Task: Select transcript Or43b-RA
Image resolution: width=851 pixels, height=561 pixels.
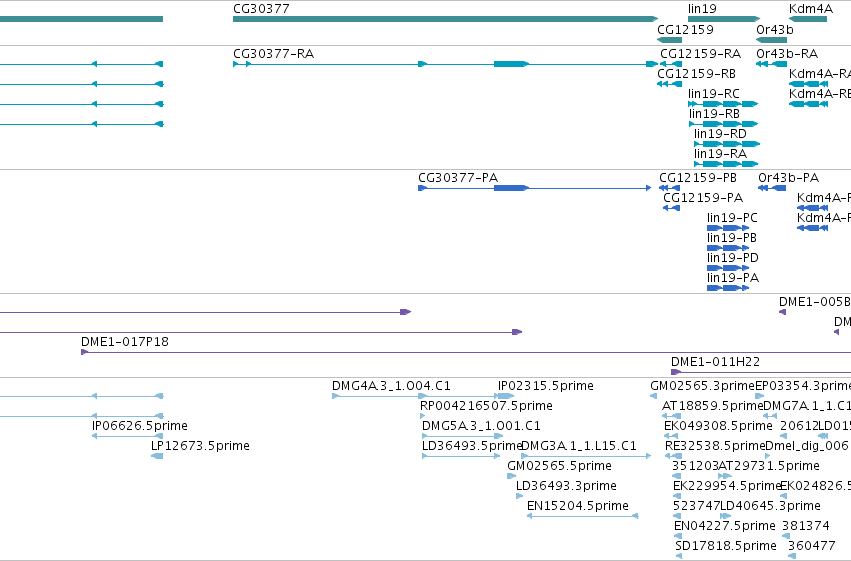Action: [x=771, y=64]
